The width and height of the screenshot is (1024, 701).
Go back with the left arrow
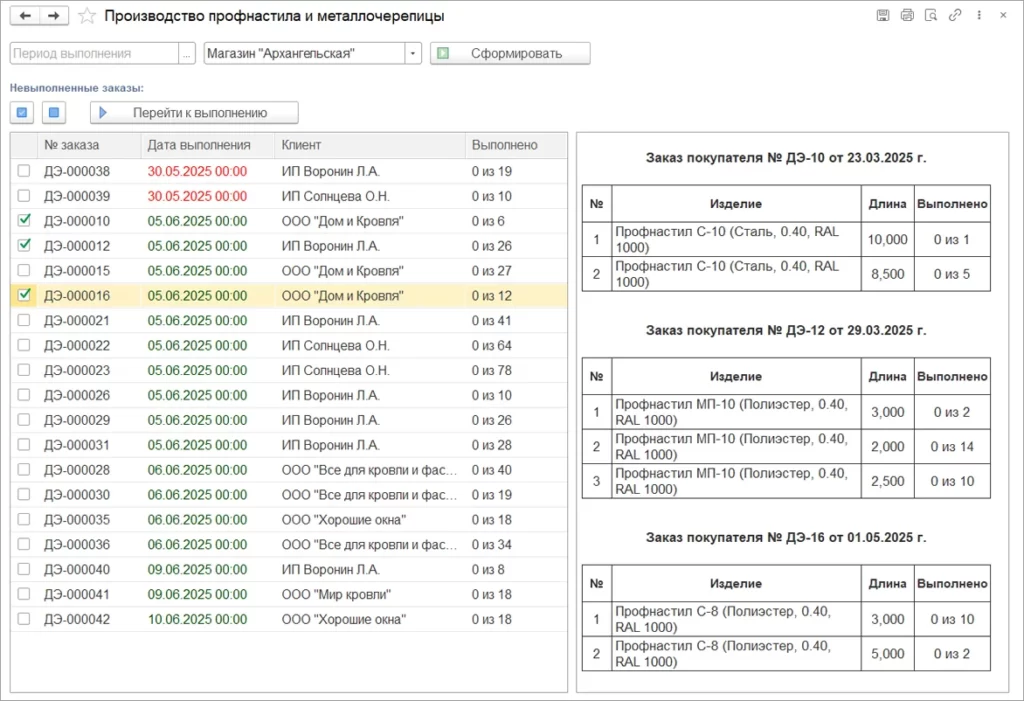click(25, 16)
